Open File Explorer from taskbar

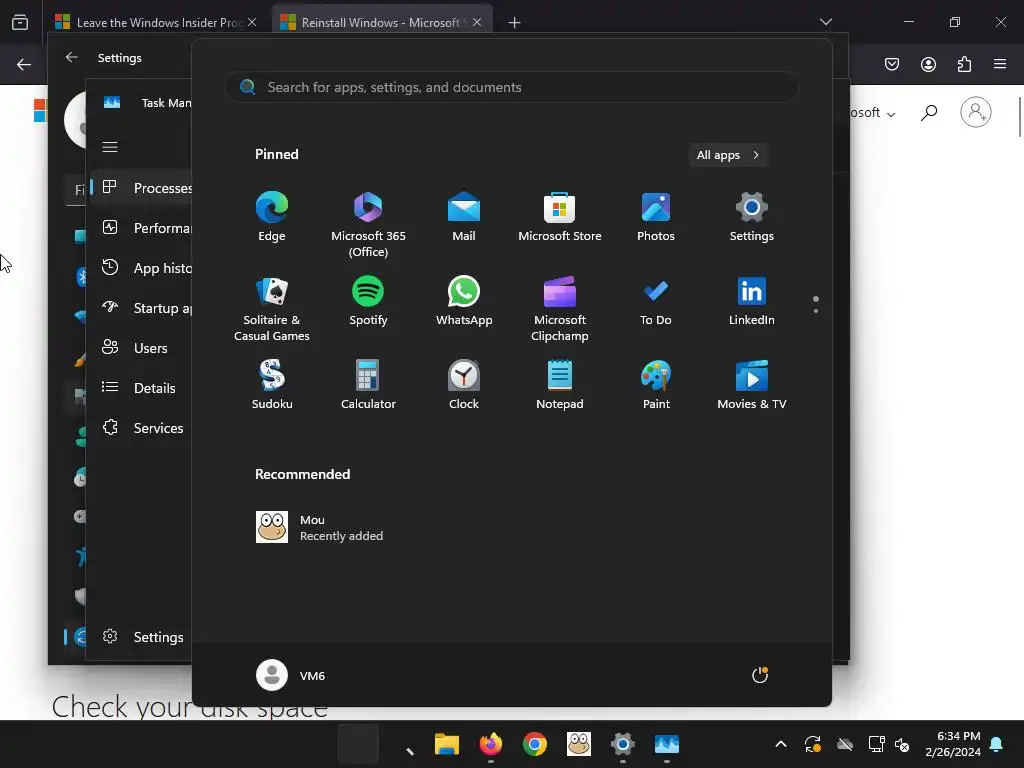(447, 744)
